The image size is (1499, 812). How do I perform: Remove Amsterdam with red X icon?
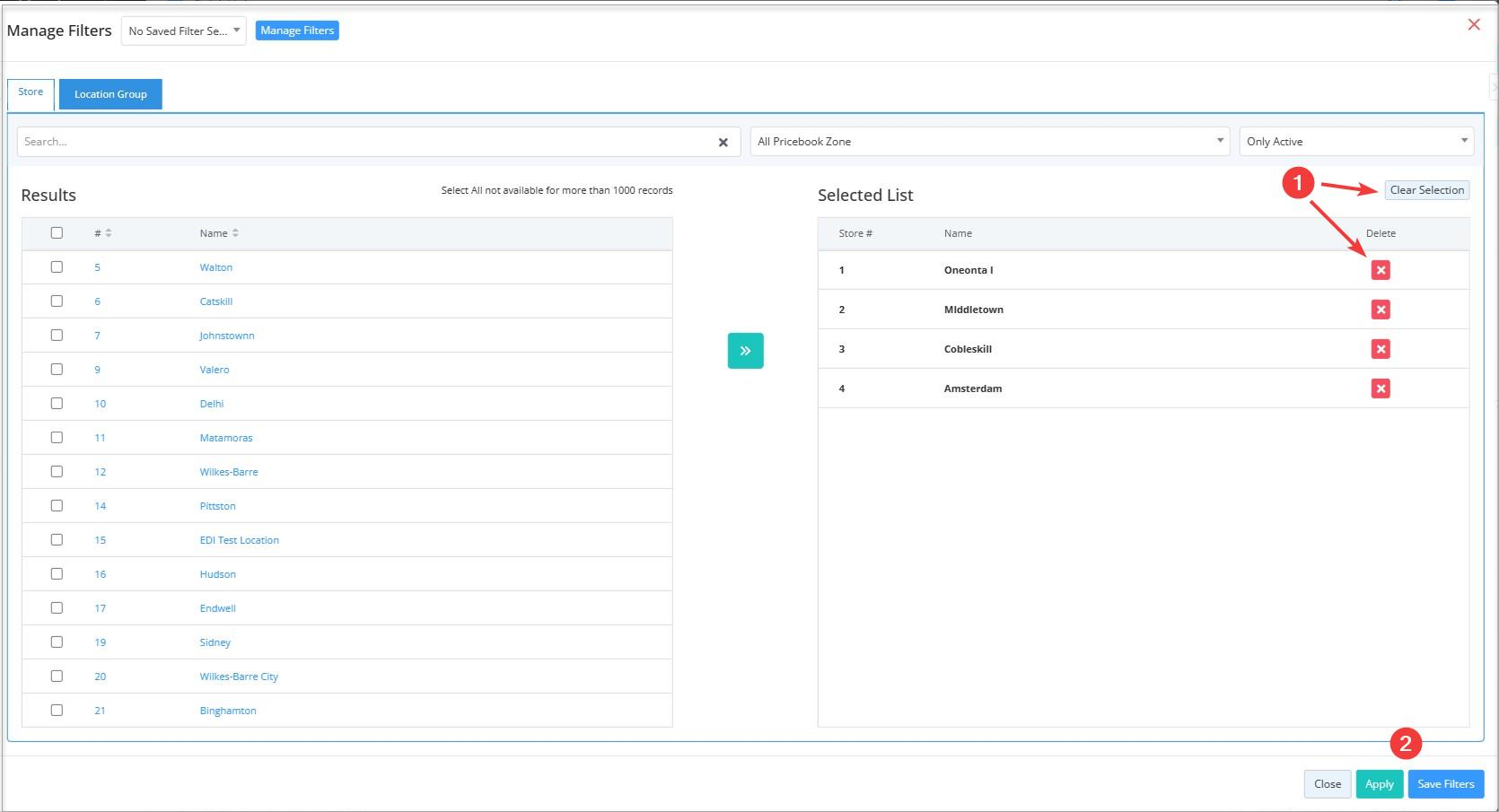(x=1381, y=389)
